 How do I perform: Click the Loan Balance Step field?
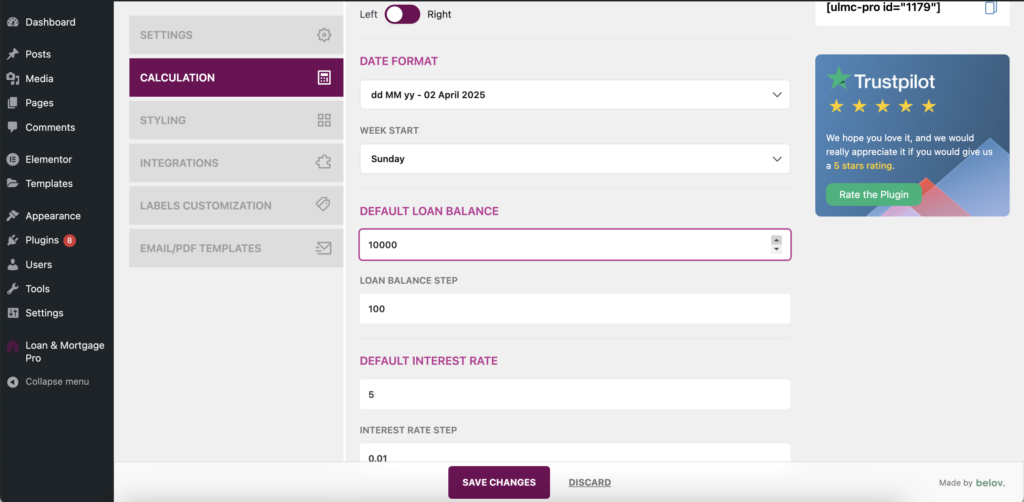(574, 309)
